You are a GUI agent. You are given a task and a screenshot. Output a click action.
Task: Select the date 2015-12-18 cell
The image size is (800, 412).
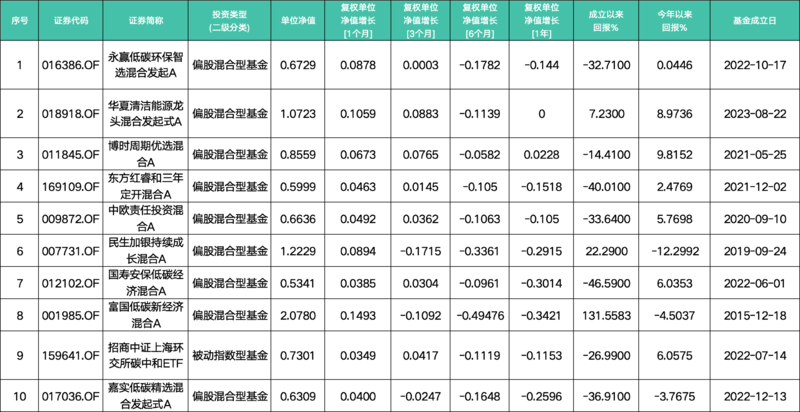point(755,316)
